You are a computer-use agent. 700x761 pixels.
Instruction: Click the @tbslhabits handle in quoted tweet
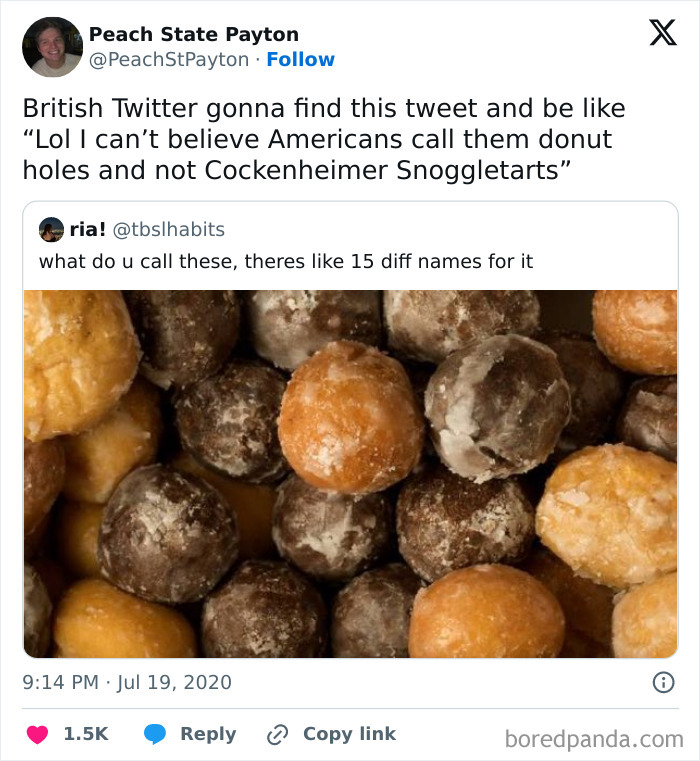click(168, 230)
